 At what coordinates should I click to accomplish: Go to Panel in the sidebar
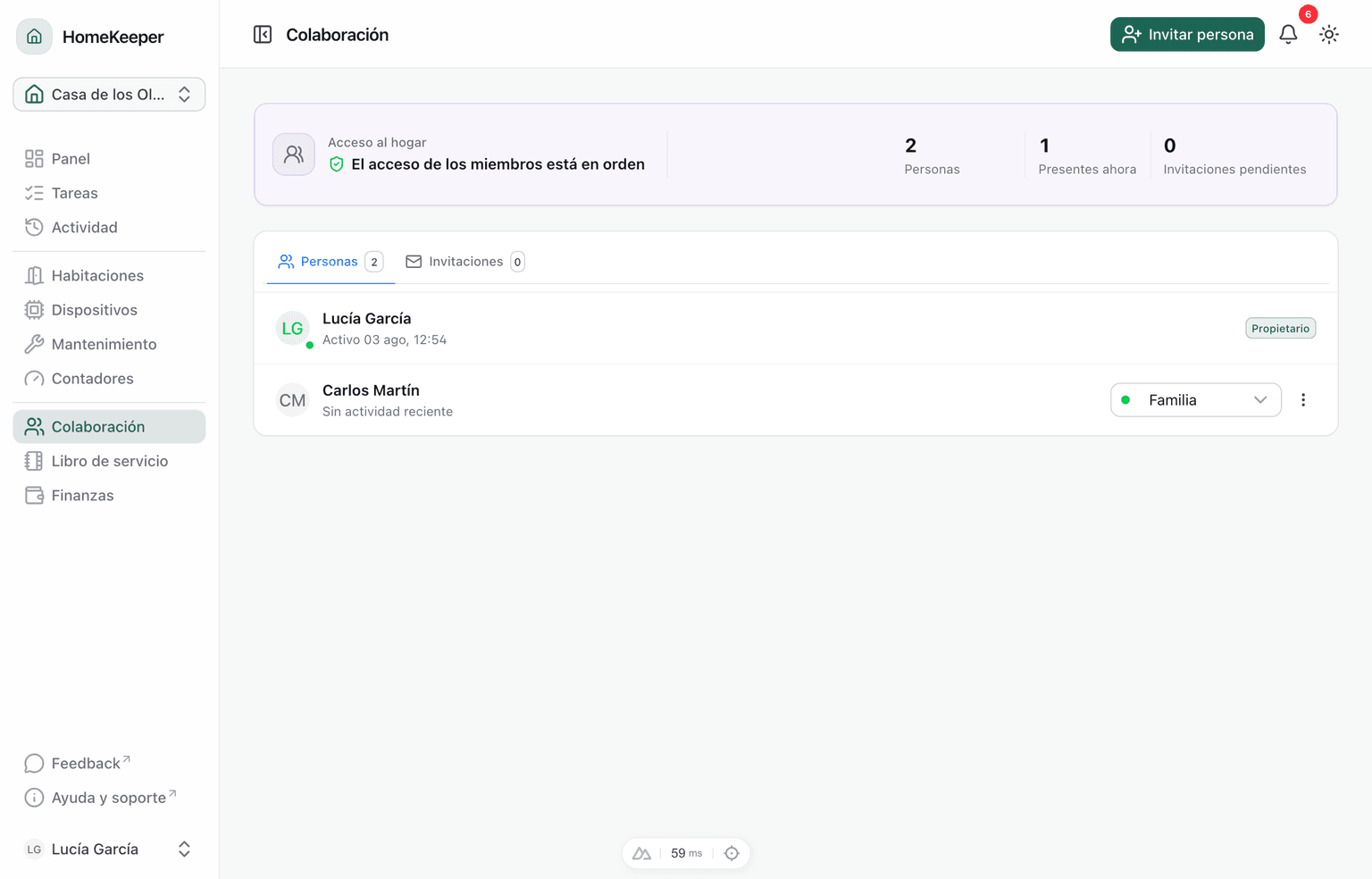pyautogui.click(x=109, y=159)
